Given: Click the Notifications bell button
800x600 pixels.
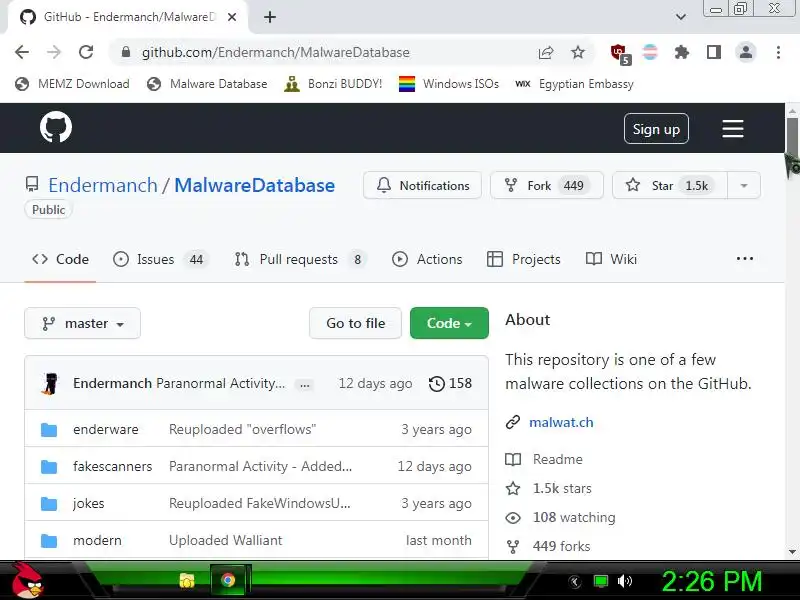Looking at the screenshot, I should tap(422, 185).
